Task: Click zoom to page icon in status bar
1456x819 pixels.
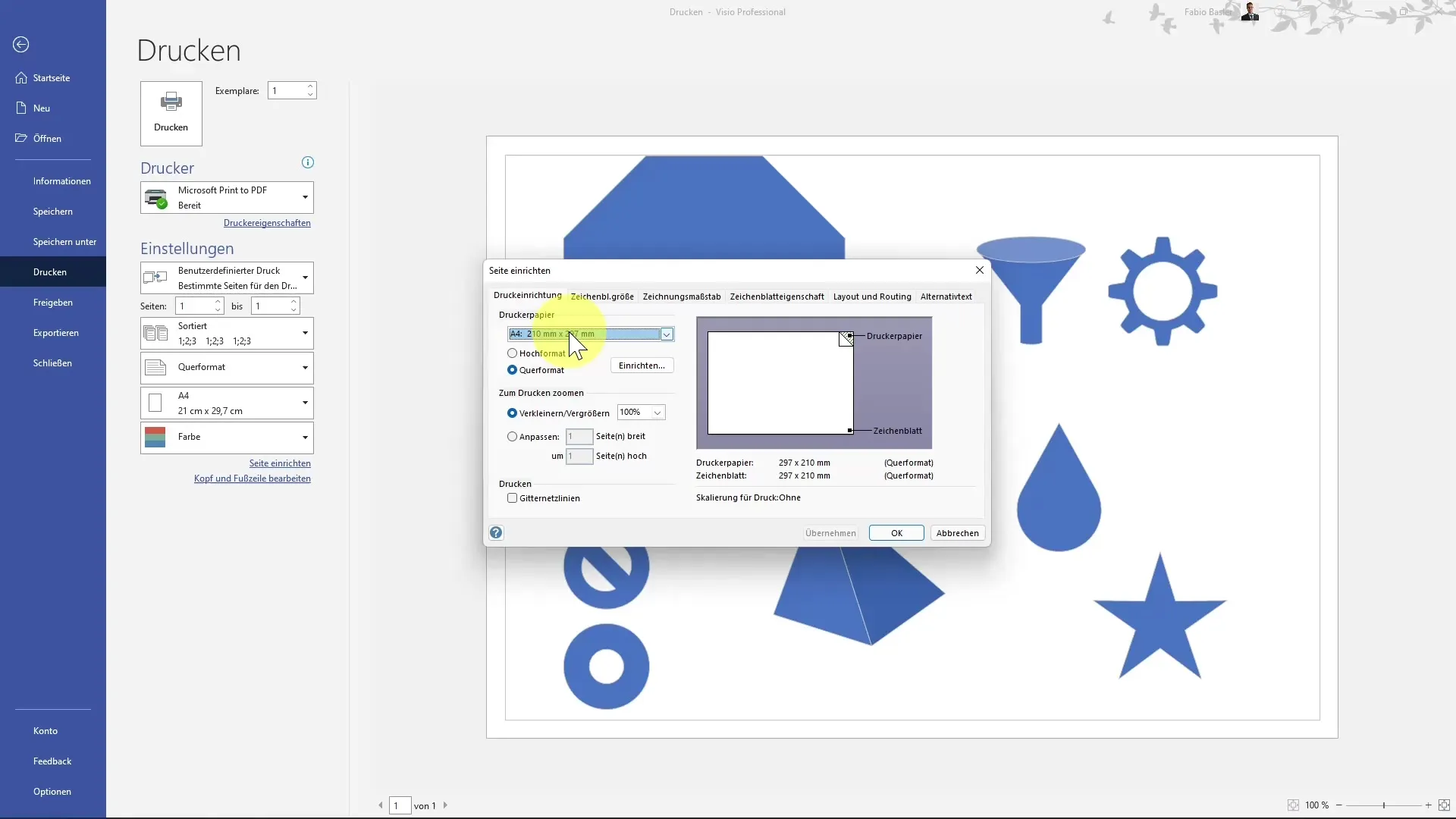Action: pos(1444,805)
